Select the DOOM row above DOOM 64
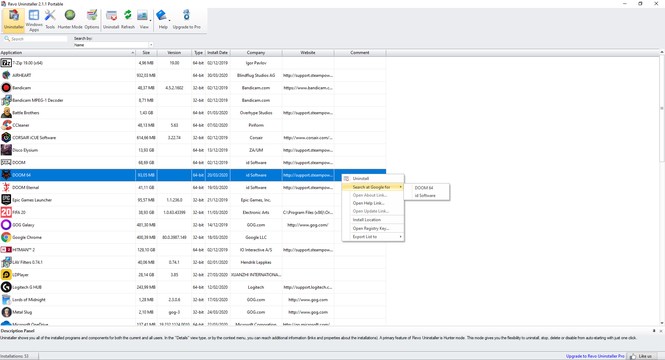The width and height of the screenshot is (665, 360). (x=193, y=162)
